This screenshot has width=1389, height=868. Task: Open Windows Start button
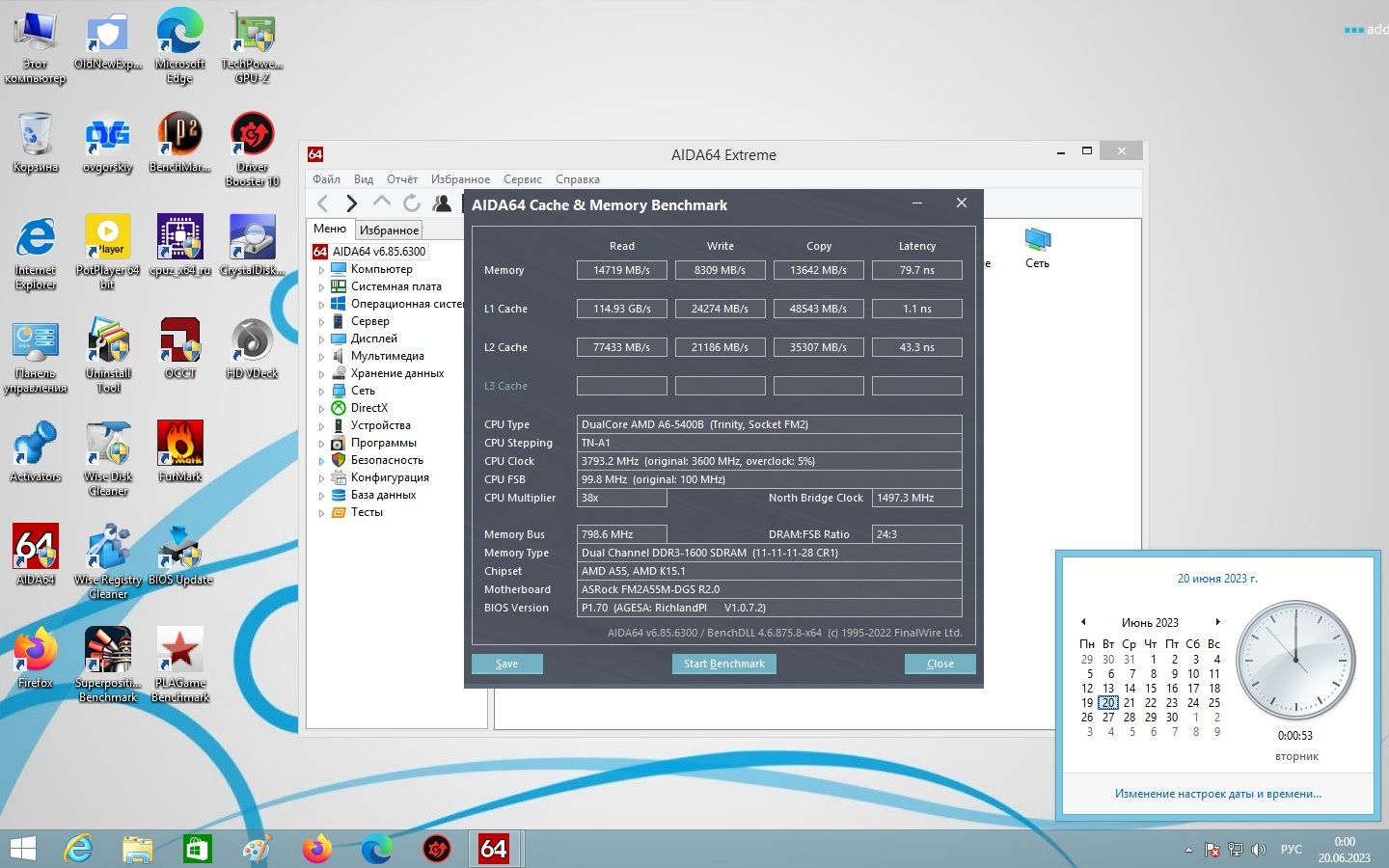[x=22, y=849]
